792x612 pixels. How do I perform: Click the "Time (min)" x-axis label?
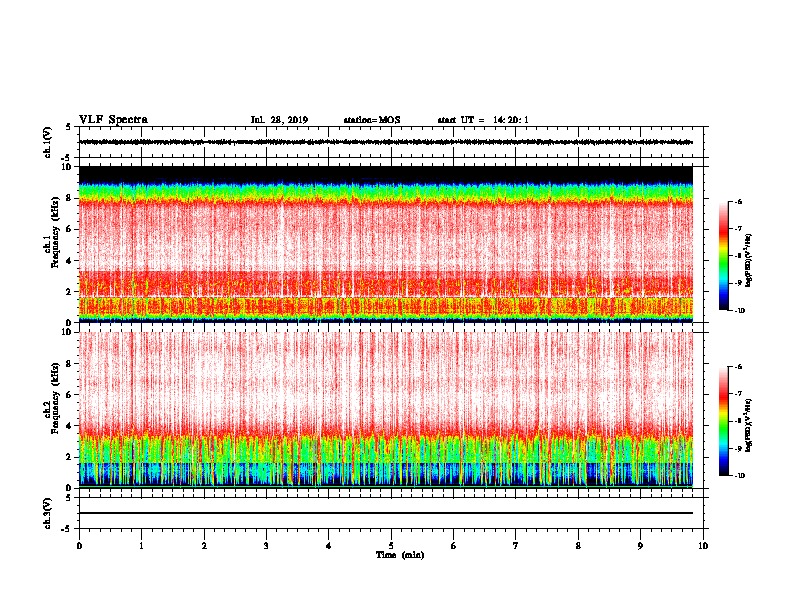(400, 555)
